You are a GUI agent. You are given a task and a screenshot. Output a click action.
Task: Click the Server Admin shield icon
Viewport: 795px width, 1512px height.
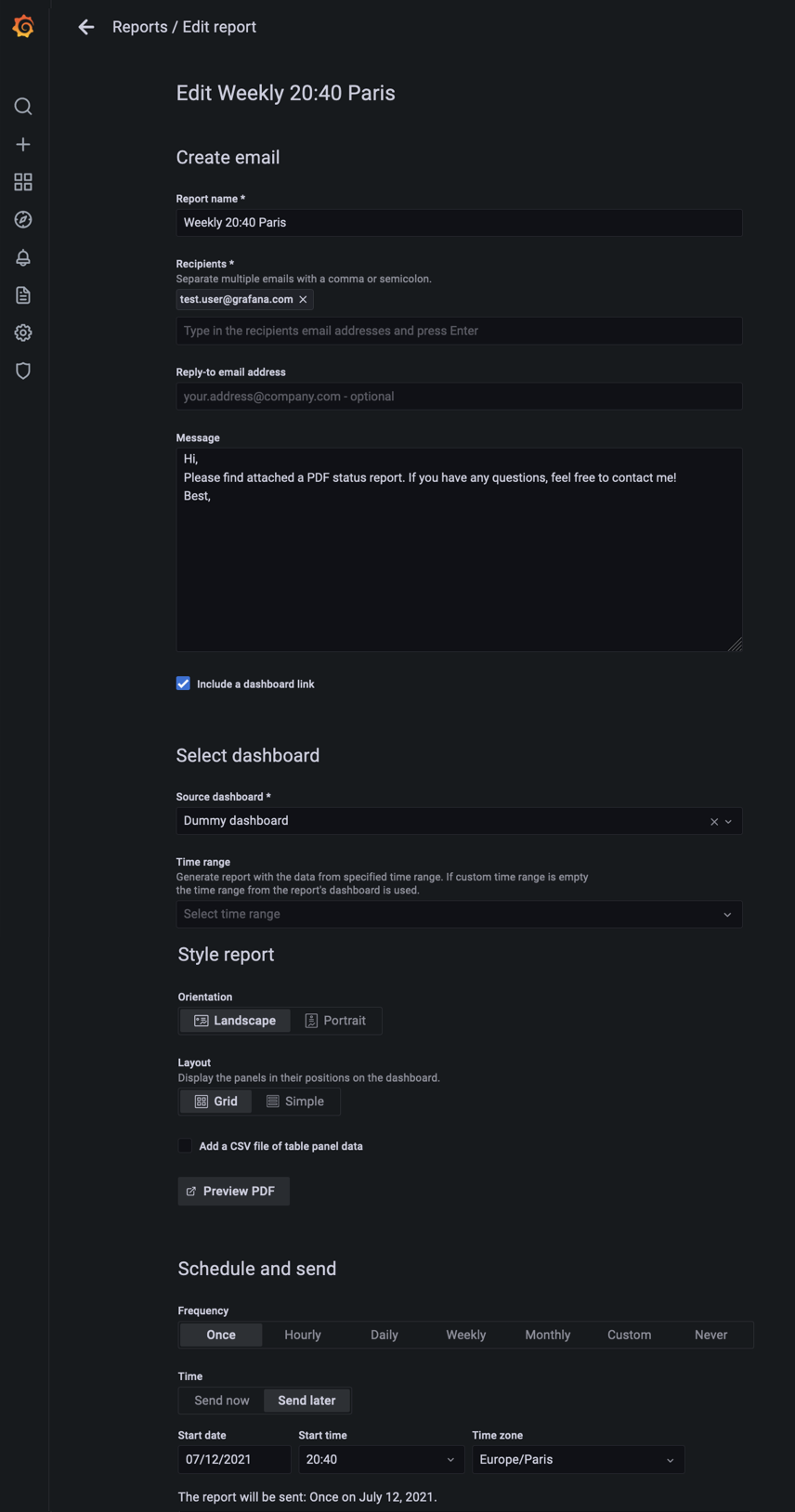coord(23,371)
